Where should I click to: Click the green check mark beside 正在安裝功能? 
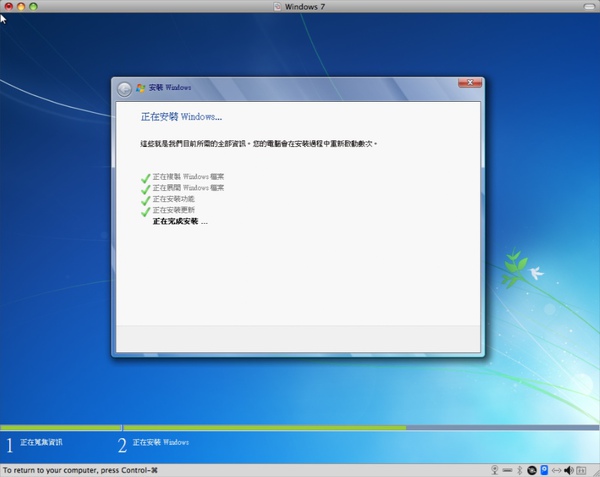point(145,200)
